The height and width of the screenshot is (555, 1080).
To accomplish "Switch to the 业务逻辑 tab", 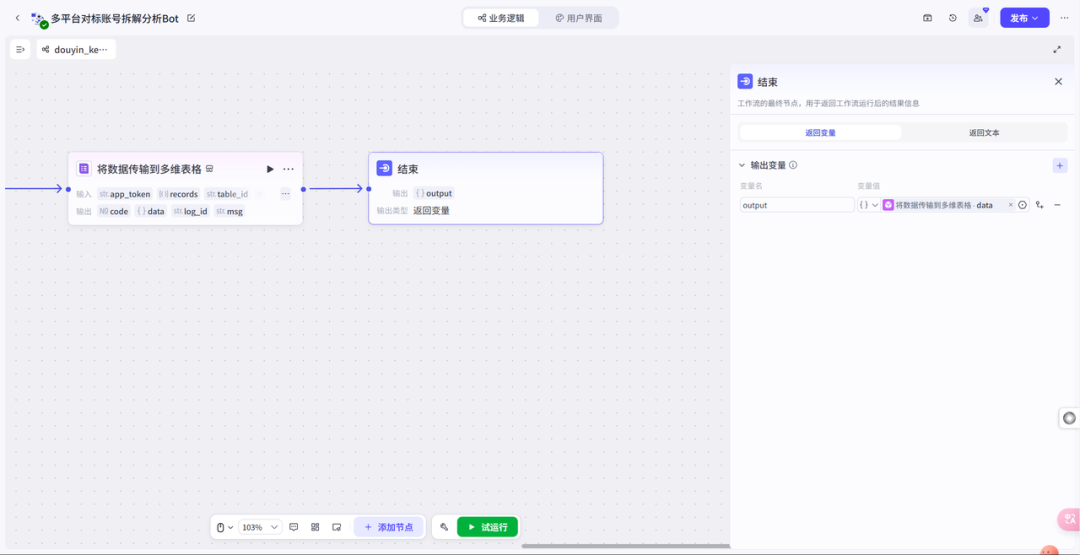I will pyautogui.click(x=501, y=18).
